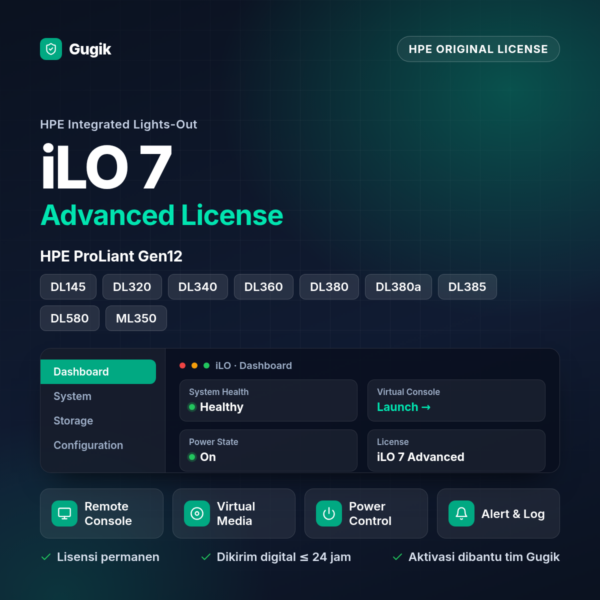Click the iLO · Dashboard window title
Viewport: 600px width, 600px height.
pos(253,365)
